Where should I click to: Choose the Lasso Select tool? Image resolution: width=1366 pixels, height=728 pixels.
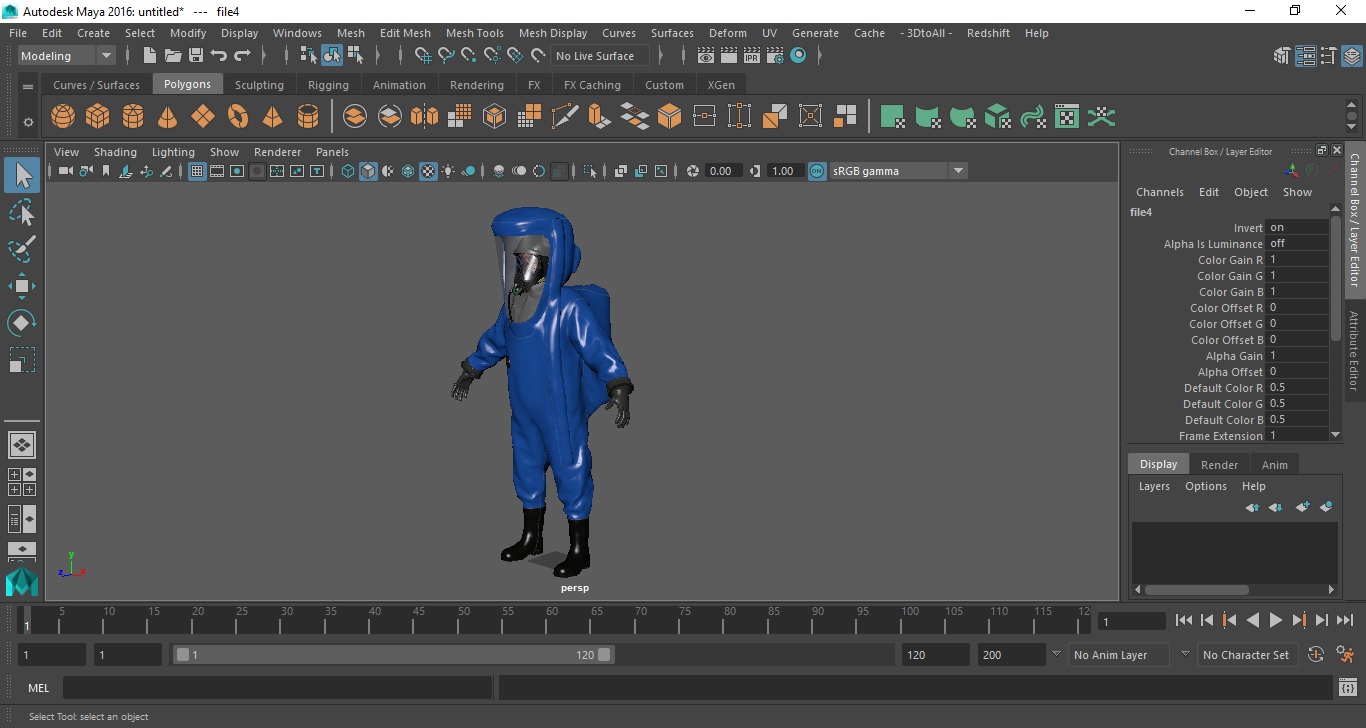[x=22, y=213]
